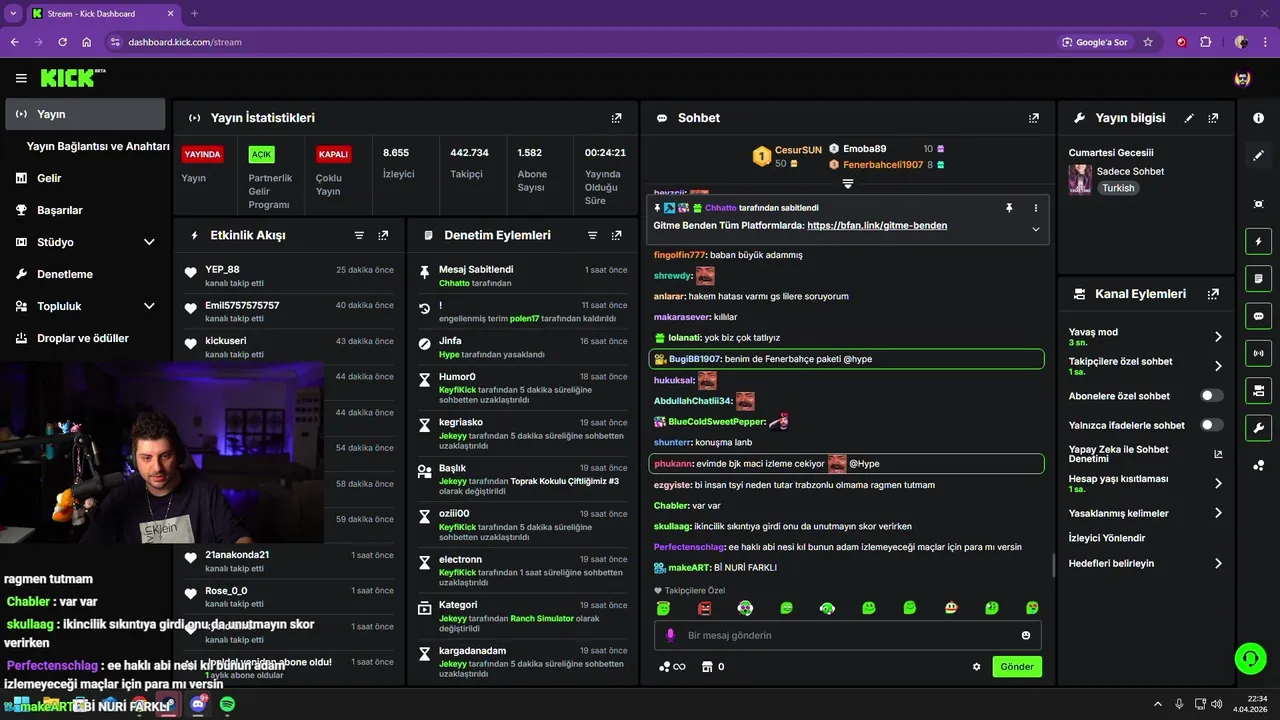Open Yapay Zeka ile Sohbet Denetimi link
The height and width of the screenshot is (720, 1280).
(x=1145, y=454)
